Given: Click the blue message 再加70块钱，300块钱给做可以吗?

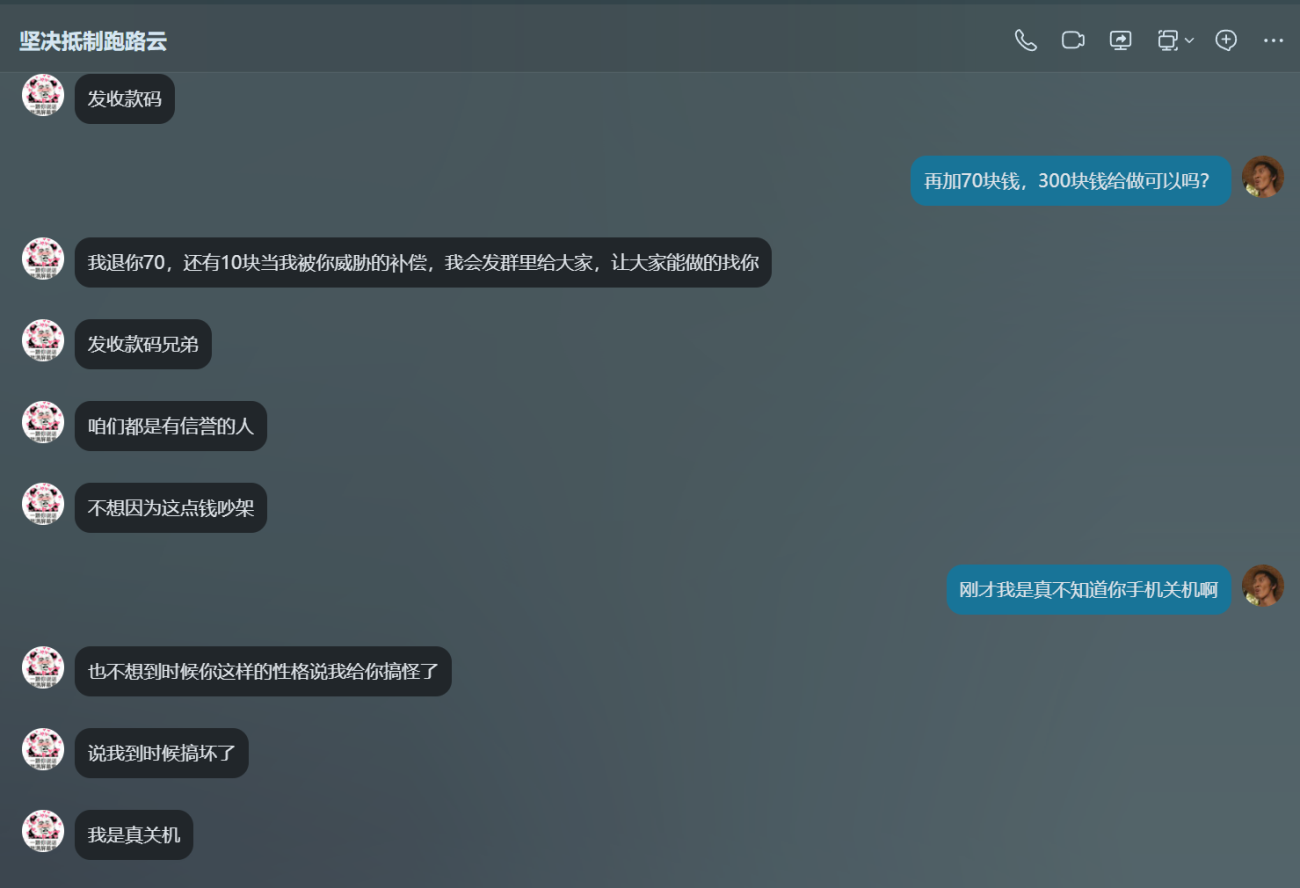Looking at the screenshot, I should coord(1070,181).
